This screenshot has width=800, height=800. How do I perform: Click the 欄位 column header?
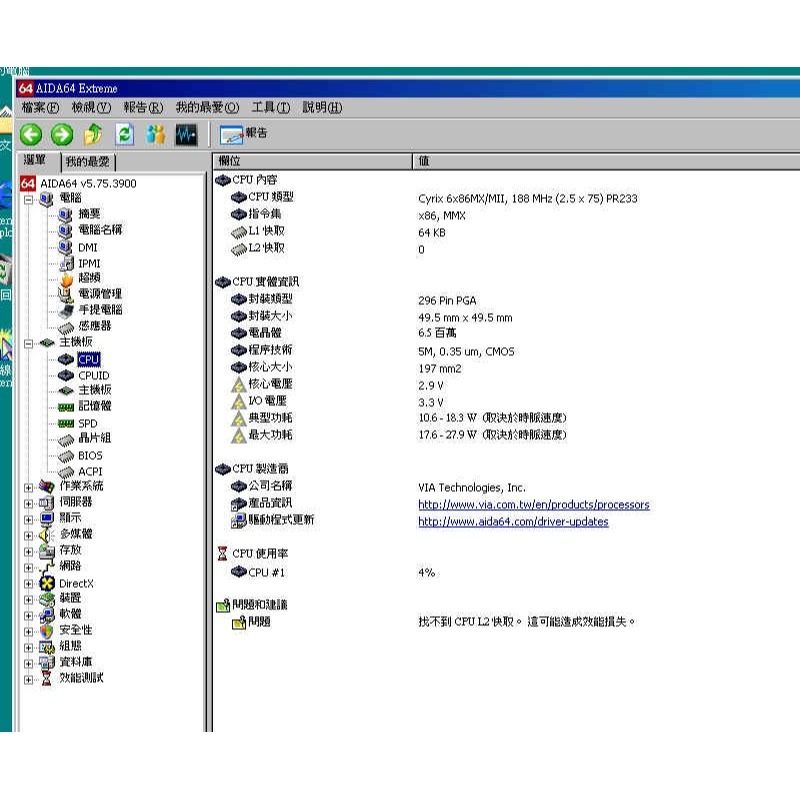click(312, 161)
